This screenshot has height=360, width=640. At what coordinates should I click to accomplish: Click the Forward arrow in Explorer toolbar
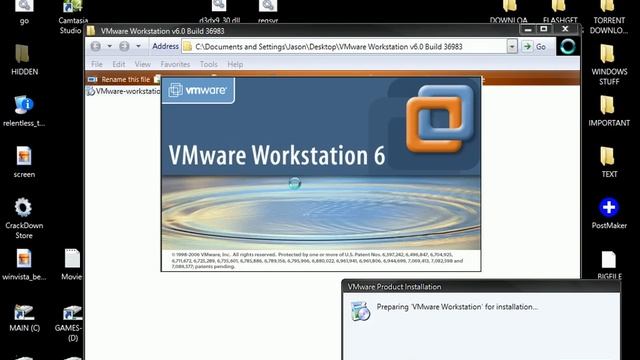click(124, 47)
